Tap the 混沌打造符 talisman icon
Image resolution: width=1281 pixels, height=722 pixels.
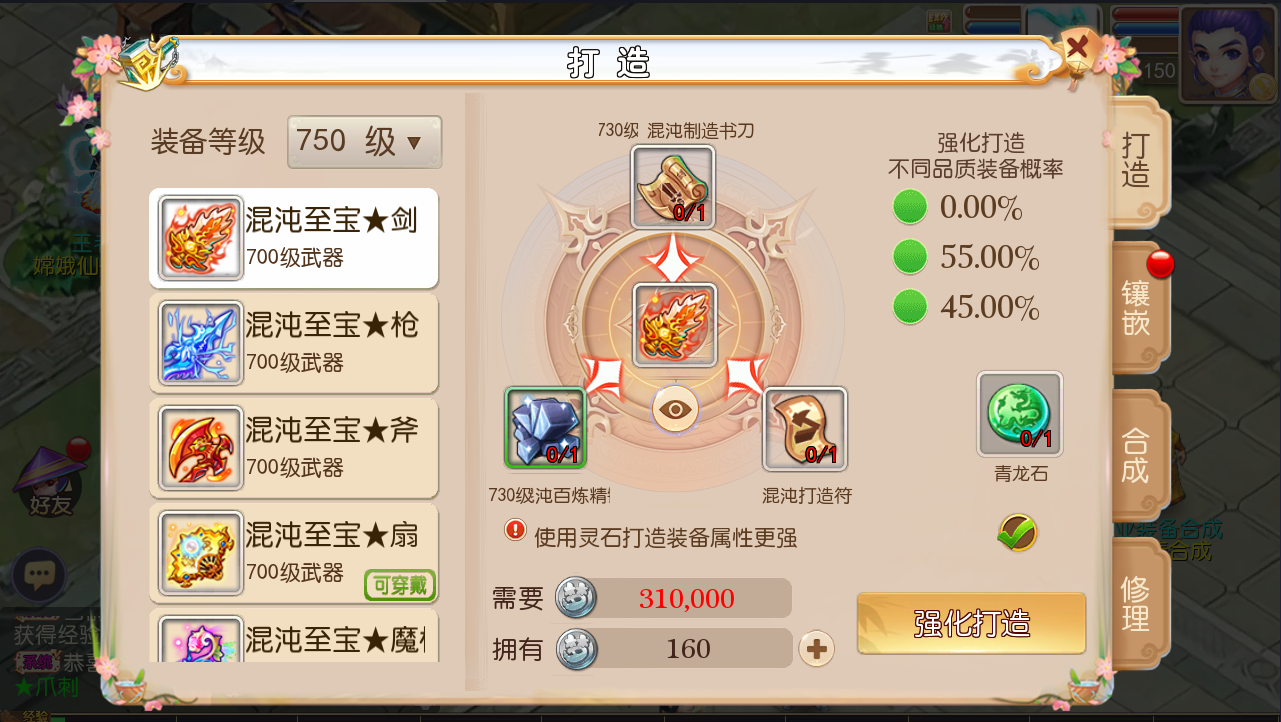805,429
